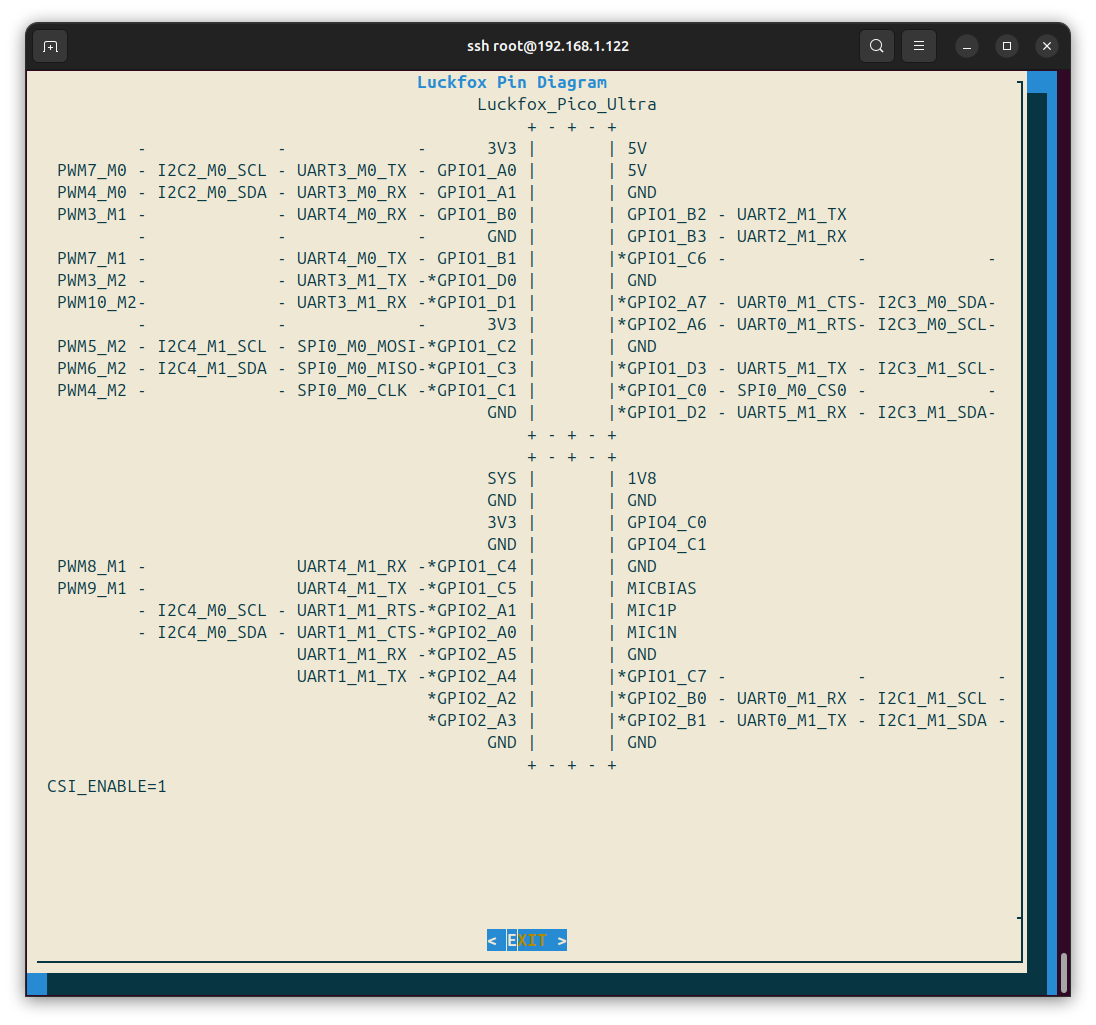Click the UART0_M1_CTS label

tap(797, 303)
